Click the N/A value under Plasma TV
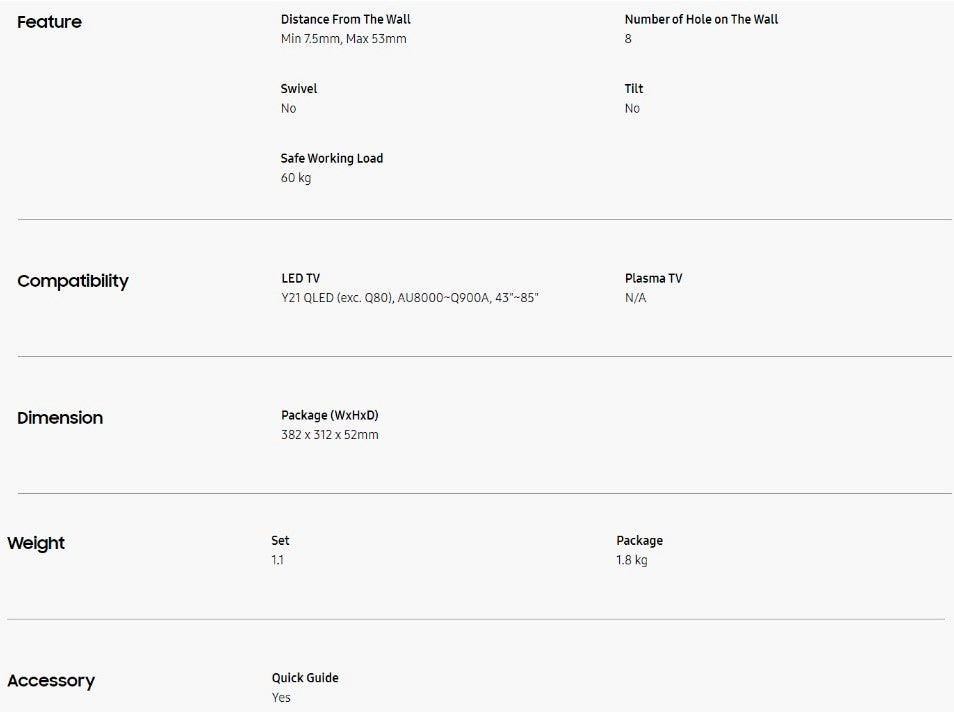The image size is (954, 713). (635, 298)
